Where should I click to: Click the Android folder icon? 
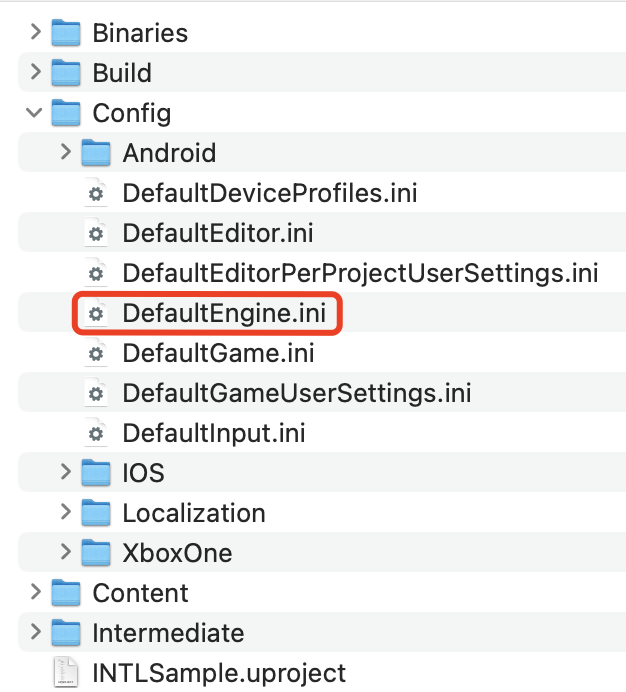pos(96,153)
